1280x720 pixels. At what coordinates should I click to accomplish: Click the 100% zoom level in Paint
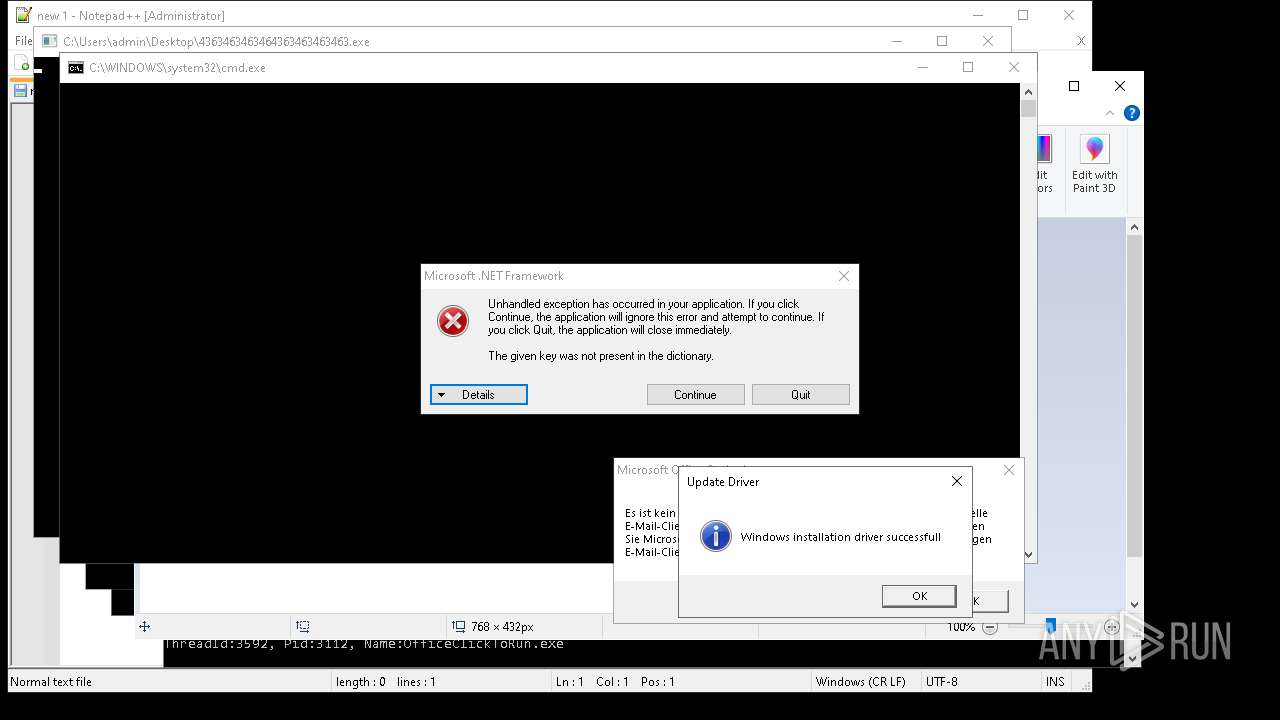tap(961, 627)
